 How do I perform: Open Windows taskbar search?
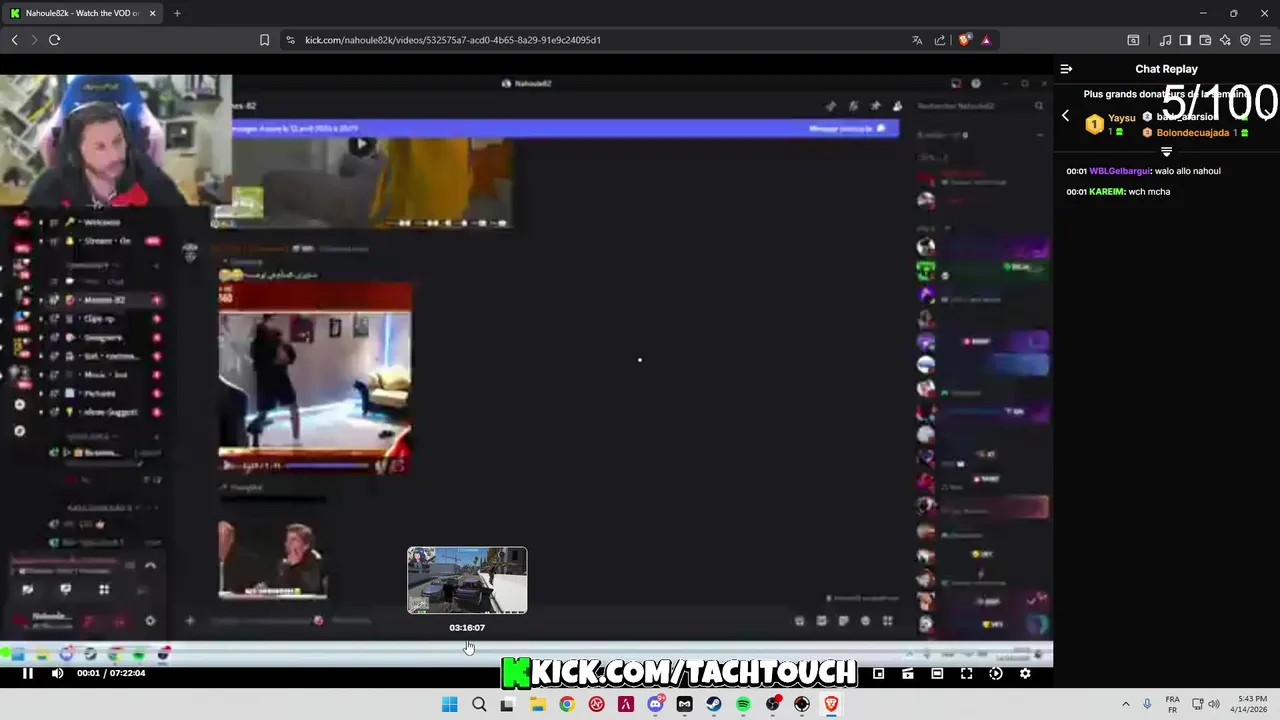click(479, 704)
